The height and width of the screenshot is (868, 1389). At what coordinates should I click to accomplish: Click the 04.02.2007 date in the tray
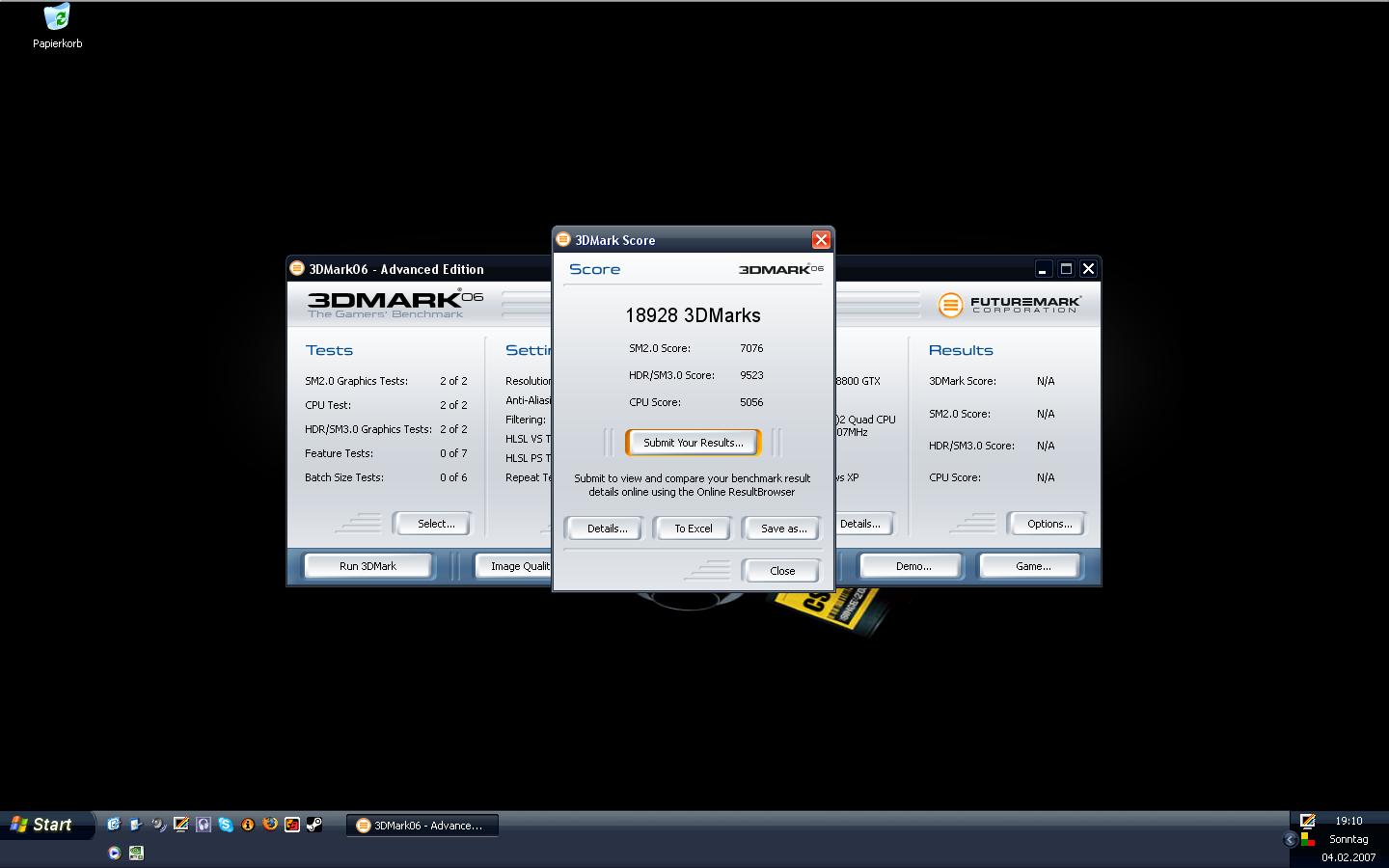pyautogui.click(x=1348, y=857)
